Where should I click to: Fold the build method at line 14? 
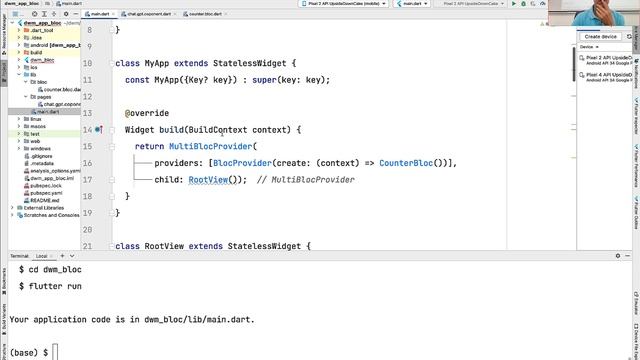click(x=111, y=130)
